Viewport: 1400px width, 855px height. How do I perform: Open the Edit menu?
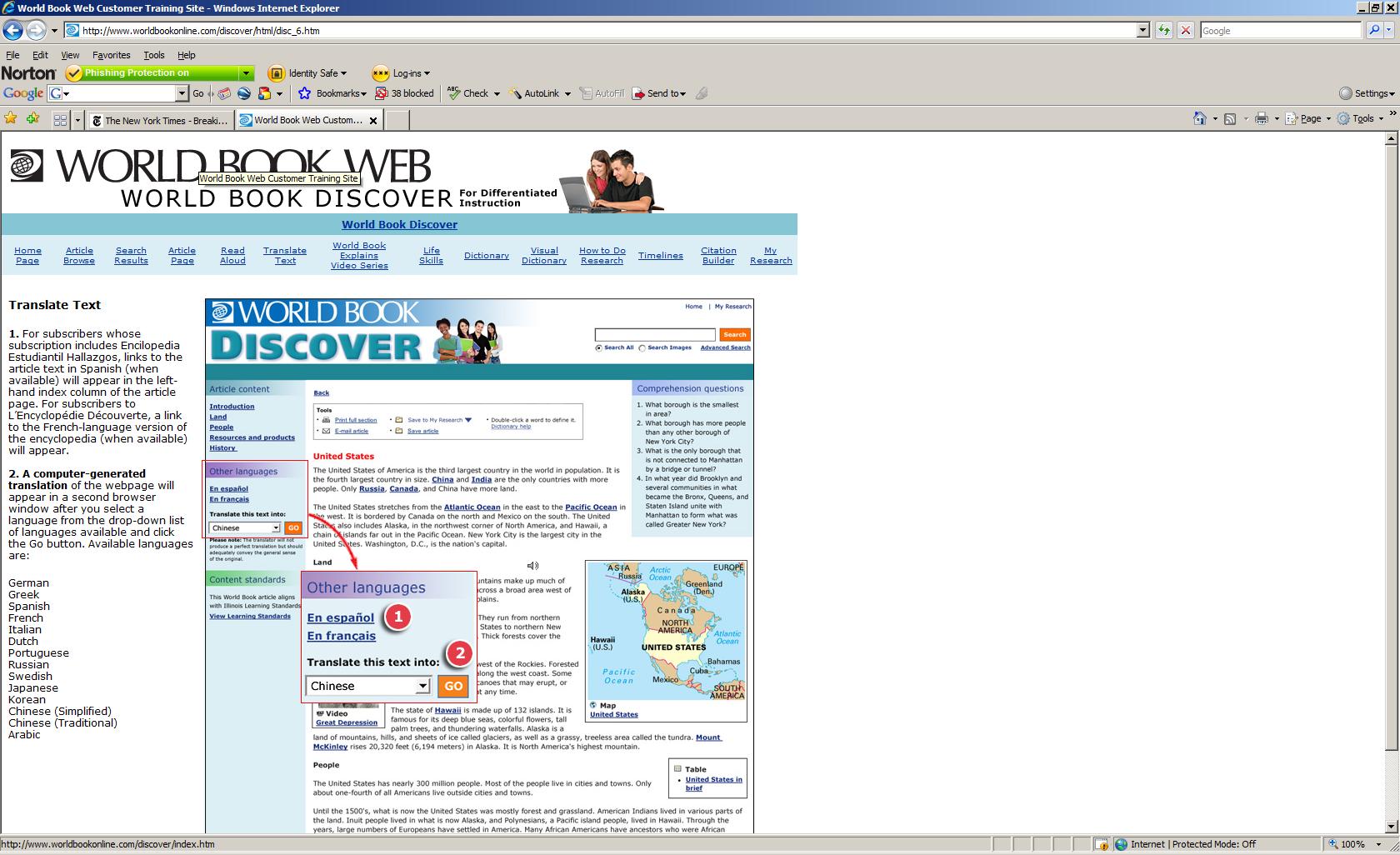[x=40, y=55]
